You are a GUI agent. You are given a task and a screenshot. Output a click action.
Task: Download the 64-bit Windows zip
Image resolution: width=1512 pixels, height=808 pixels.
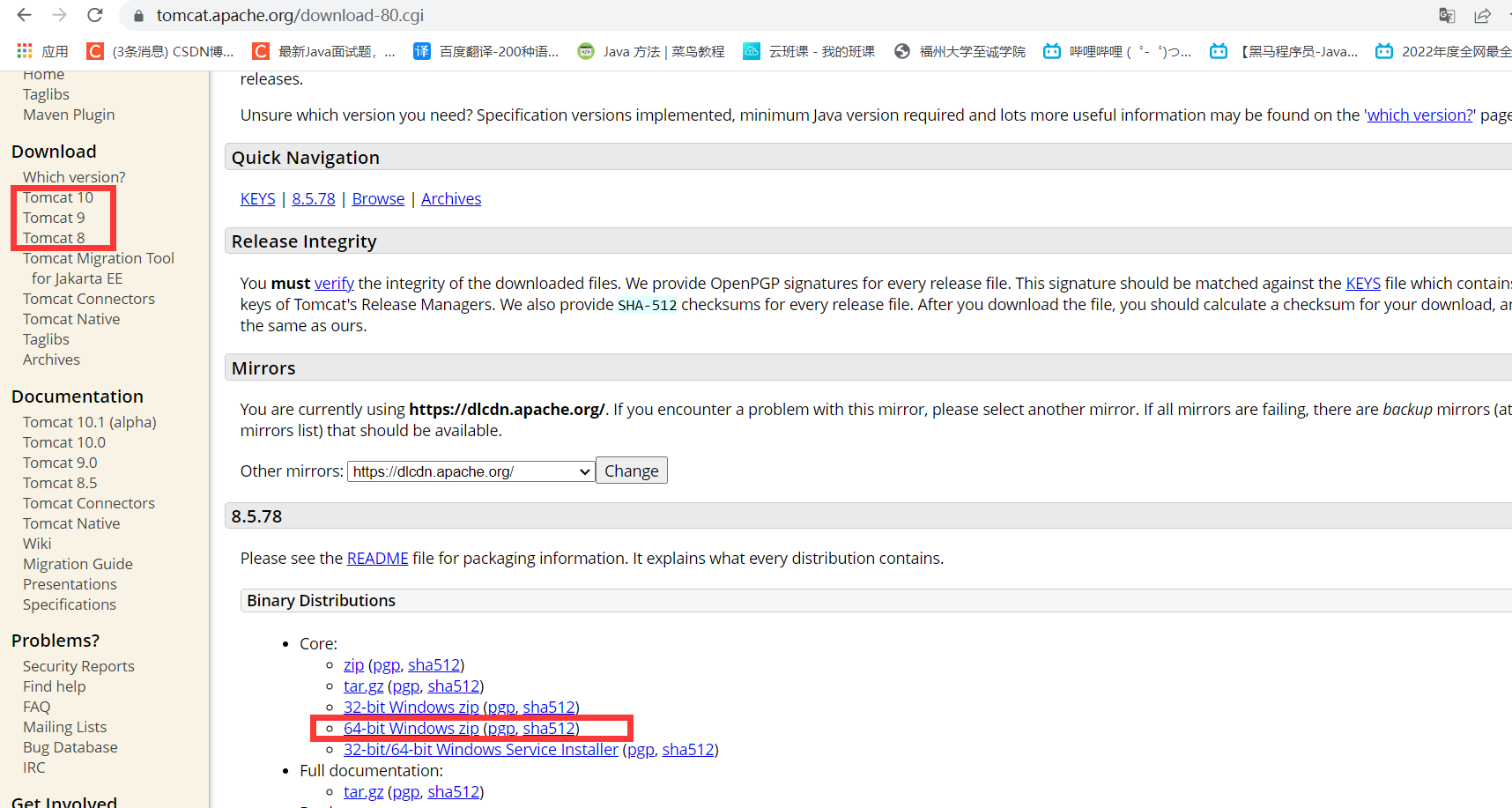(x=411, y=729)
